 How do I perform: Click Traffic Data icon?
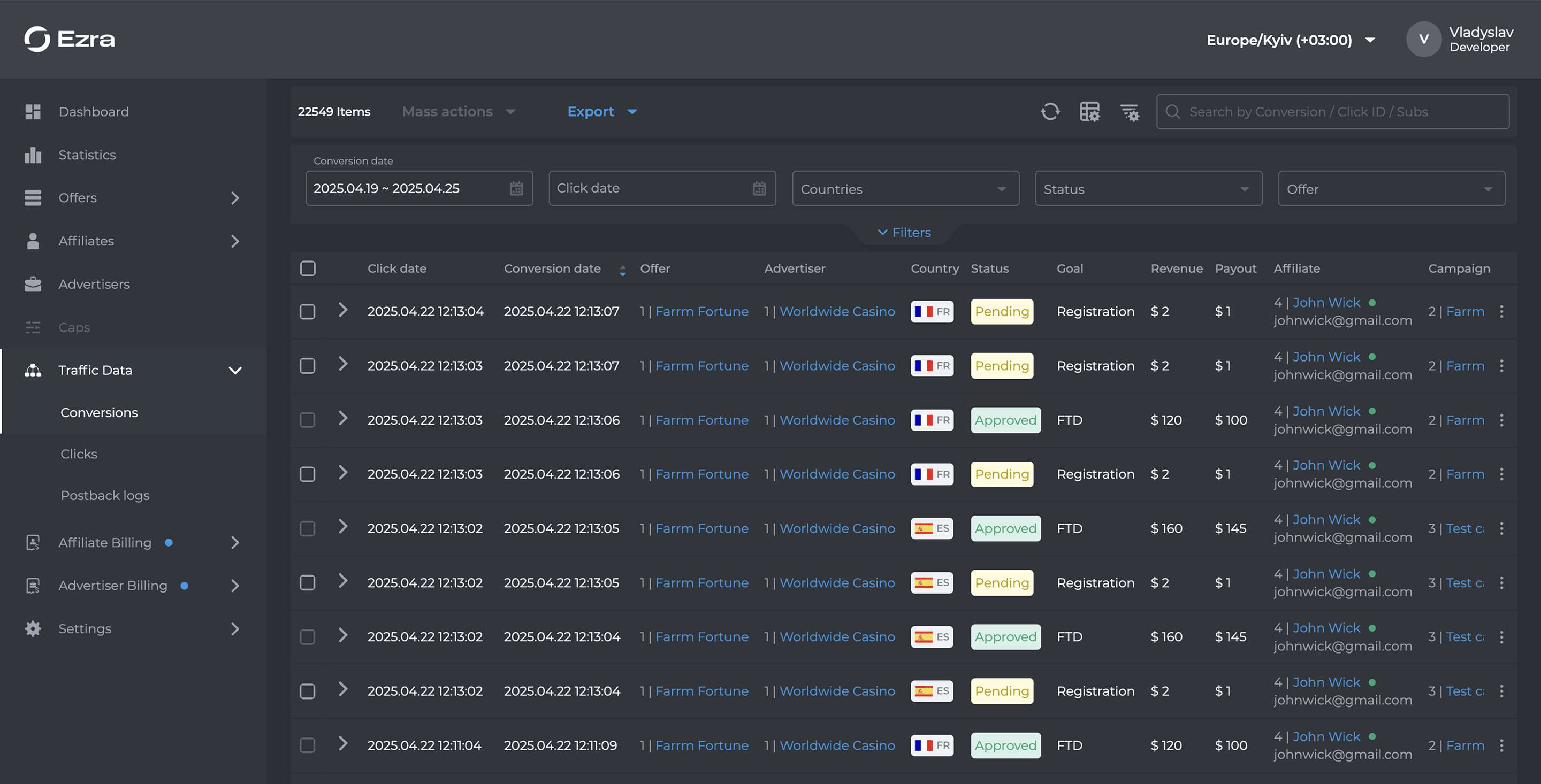click(33, 370)
